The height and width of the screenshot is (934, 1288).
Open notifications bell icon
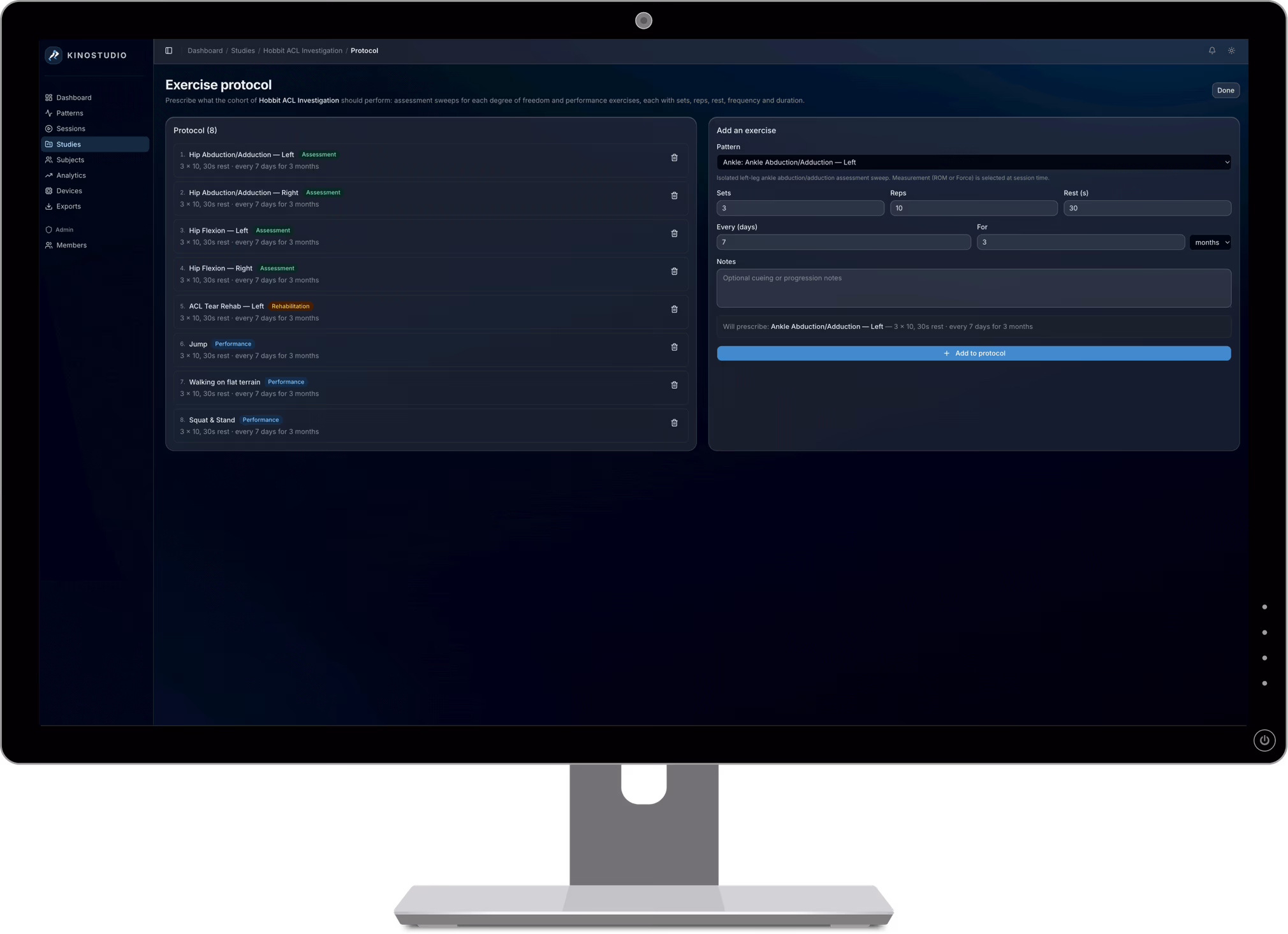(x=1212, y=50)
